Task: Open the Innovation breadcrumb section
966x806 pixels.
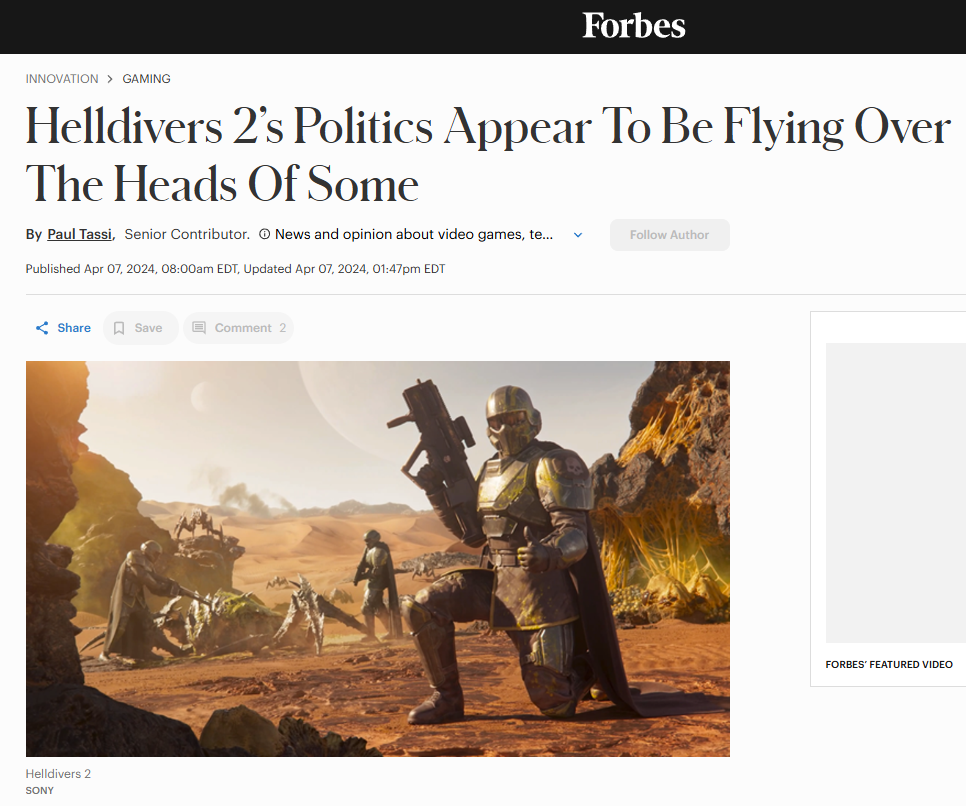Action: click(x=62, y=79)
